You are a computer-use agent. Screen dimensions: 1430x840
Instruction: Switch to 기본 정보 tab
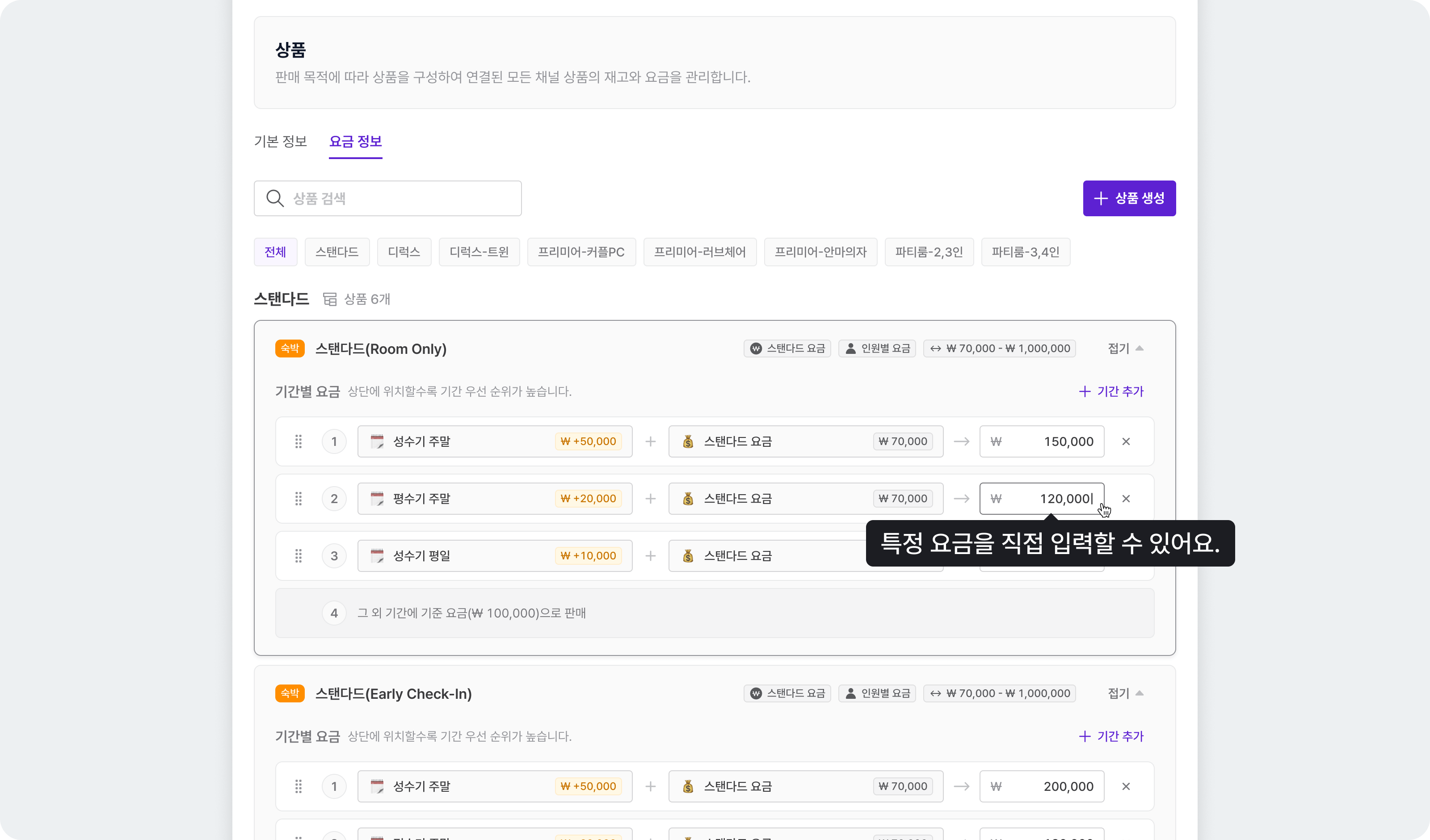click(x=280, y=141)
